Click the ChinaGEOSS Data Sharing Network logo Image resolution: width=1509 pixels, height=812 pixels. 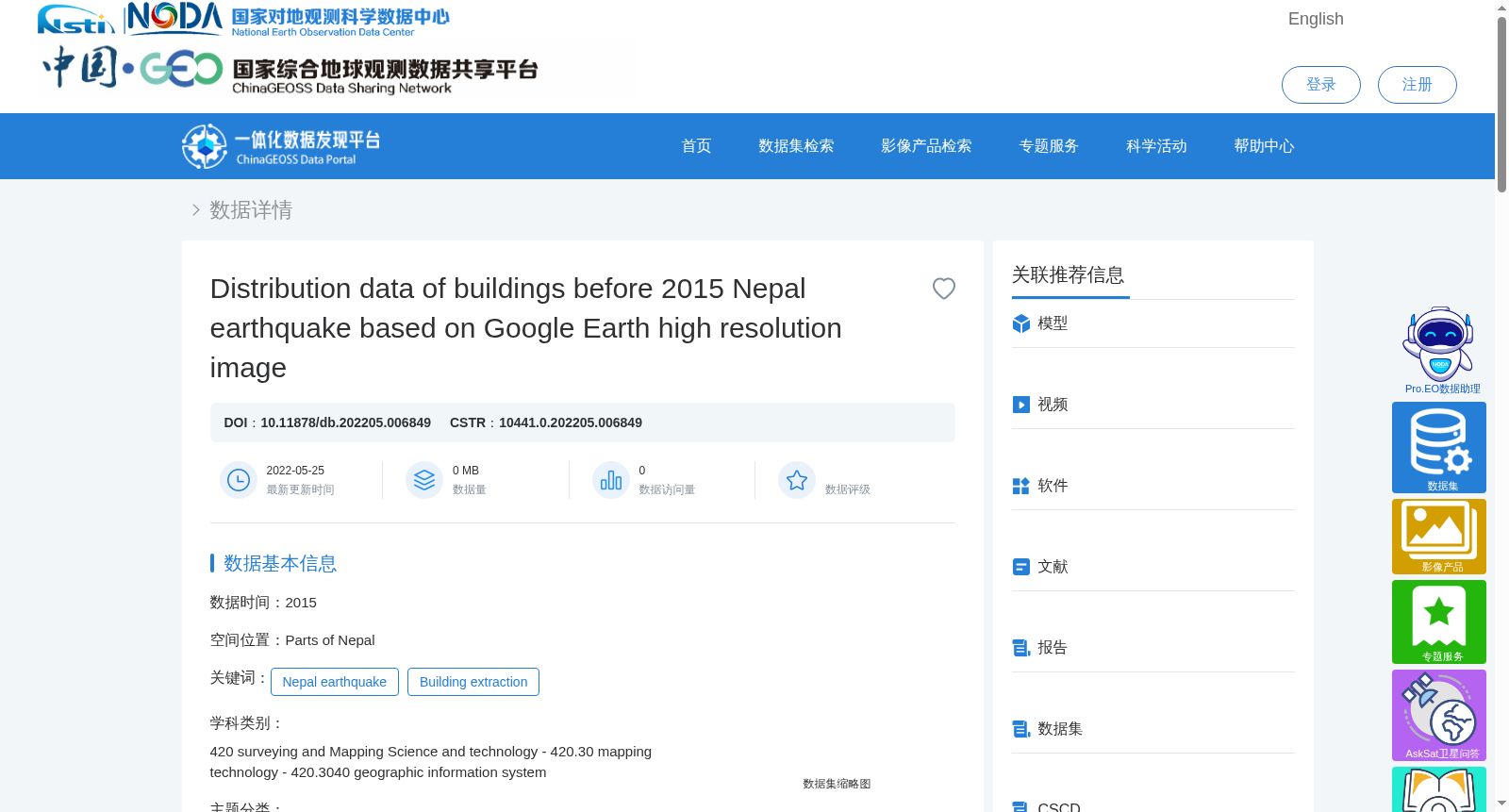pos(290,69)
